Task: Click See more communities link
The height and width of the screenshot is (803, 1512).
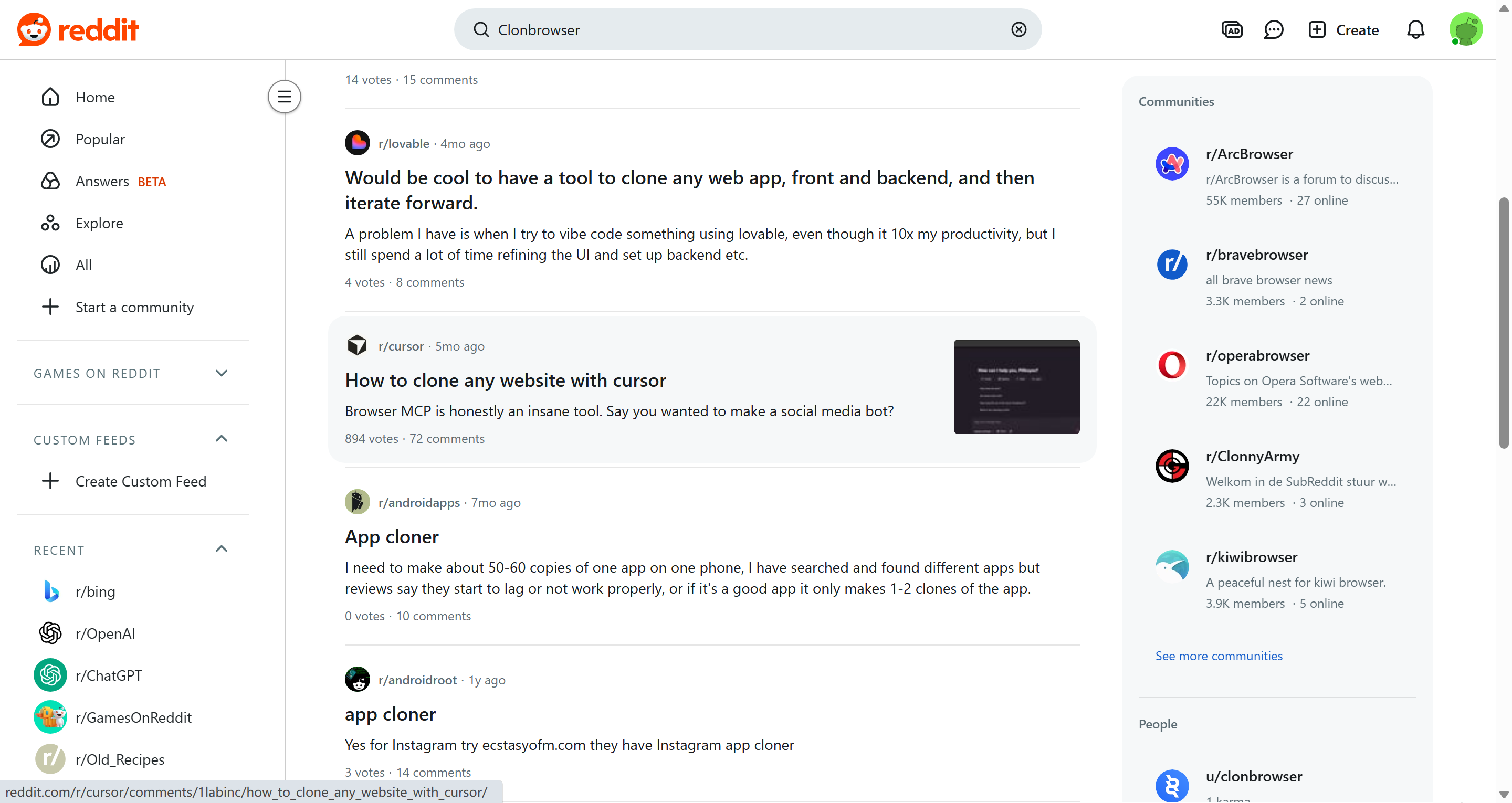Action: [1219, 656]
